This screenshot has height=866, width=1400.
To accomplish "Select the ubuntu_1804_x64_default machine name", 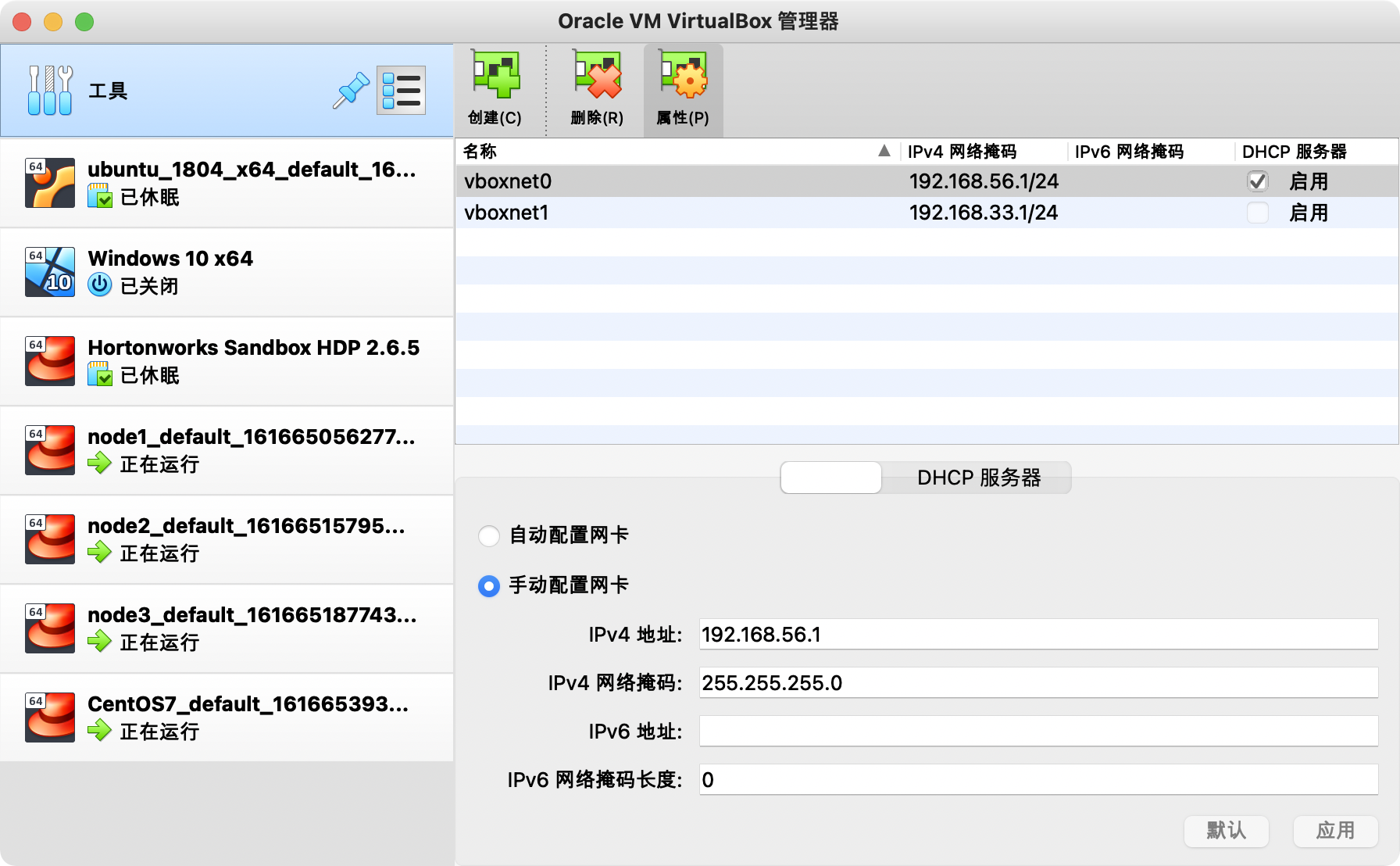I will 252,170.
